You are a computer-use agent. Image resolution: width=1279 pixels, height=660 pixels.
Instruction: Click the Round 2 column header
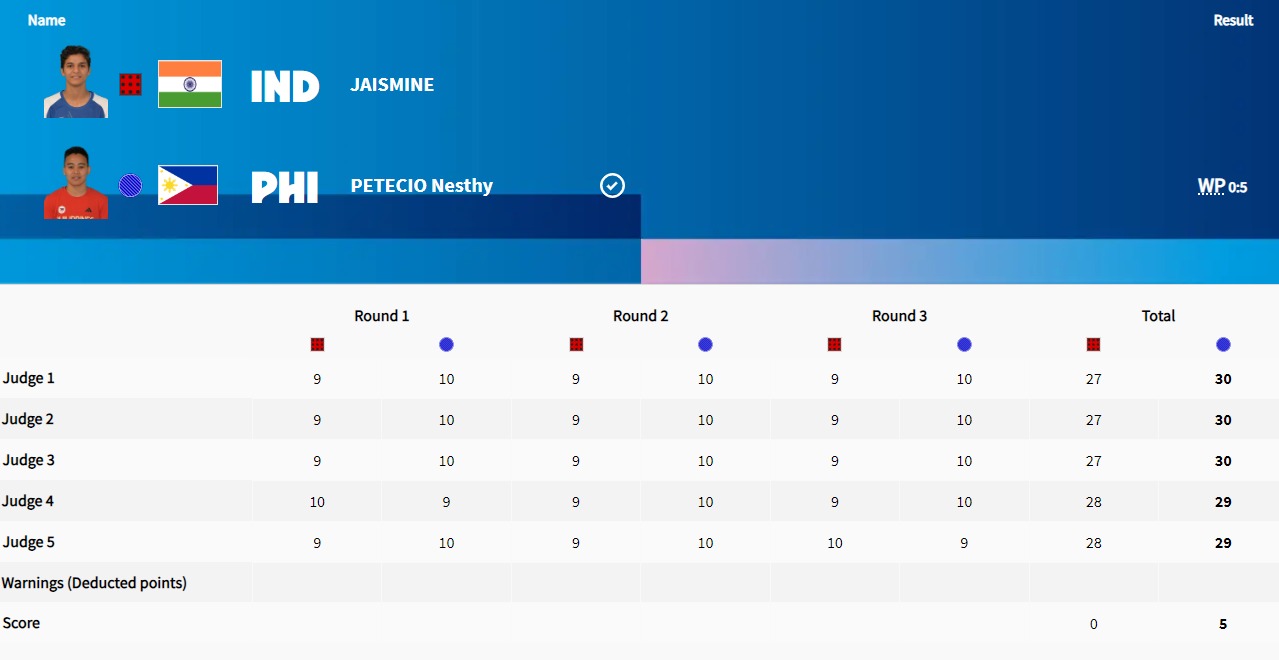pyautogui.click(x=641, y=316)
